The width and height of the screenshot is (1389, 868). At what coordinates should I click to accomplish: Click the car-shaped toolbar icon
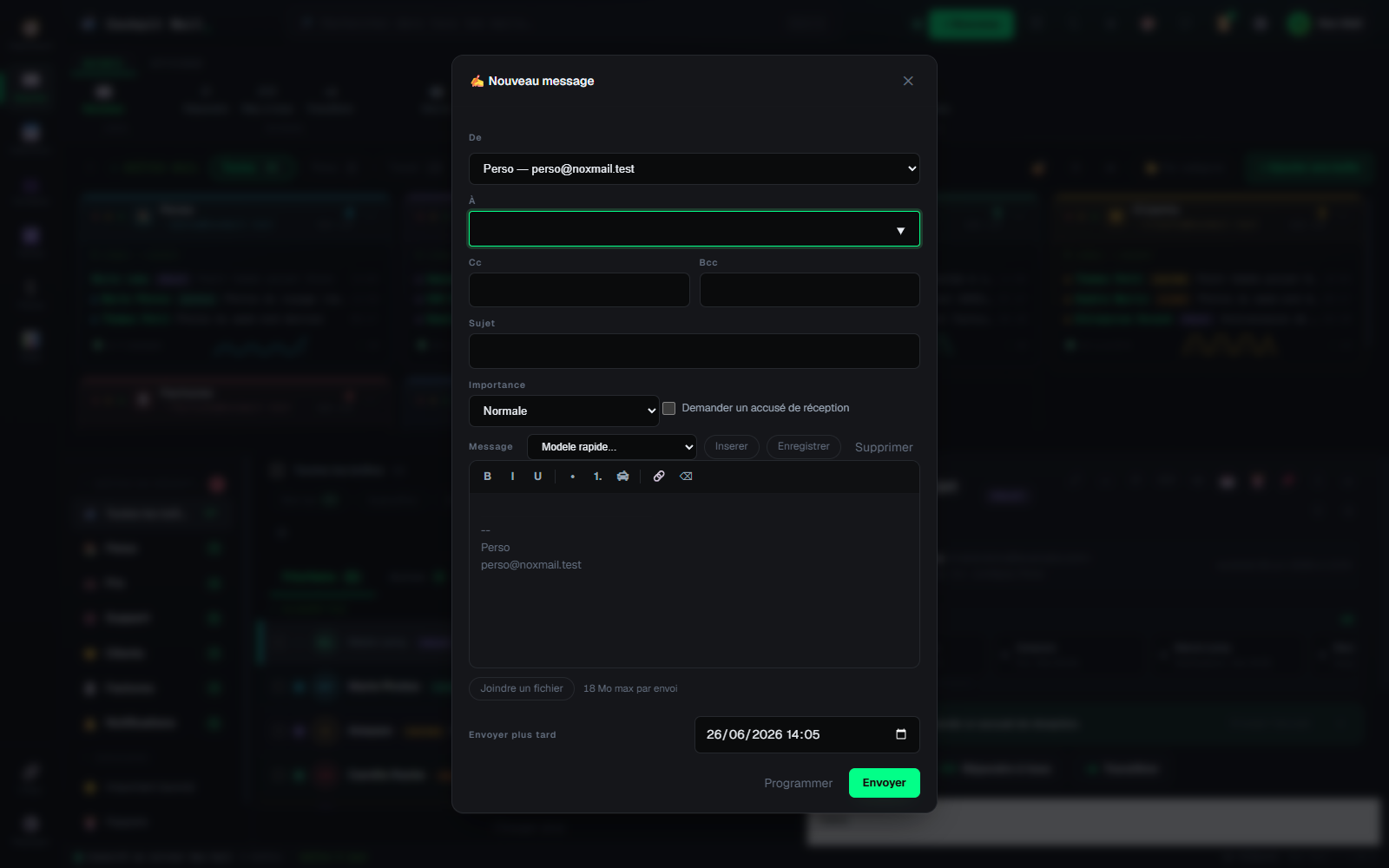point(623,477)
